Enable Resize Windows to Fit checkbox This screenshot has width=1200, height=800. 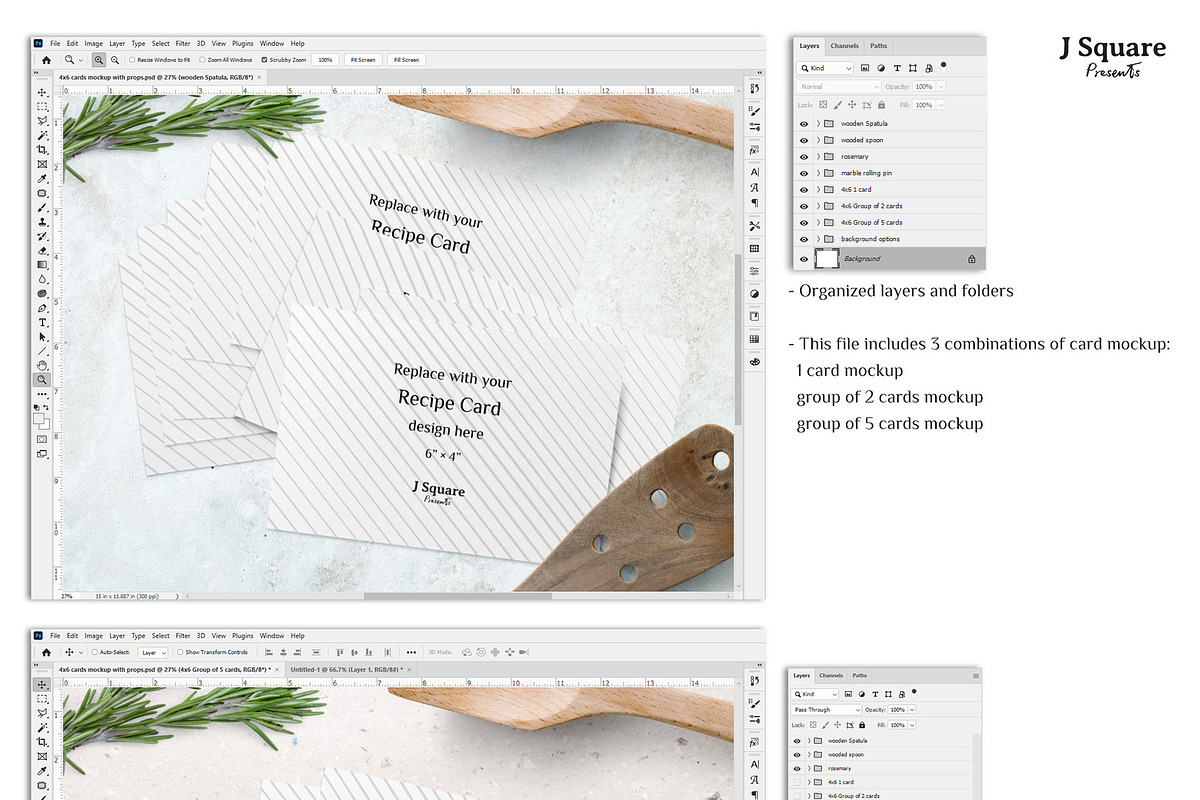click(132, 60)
